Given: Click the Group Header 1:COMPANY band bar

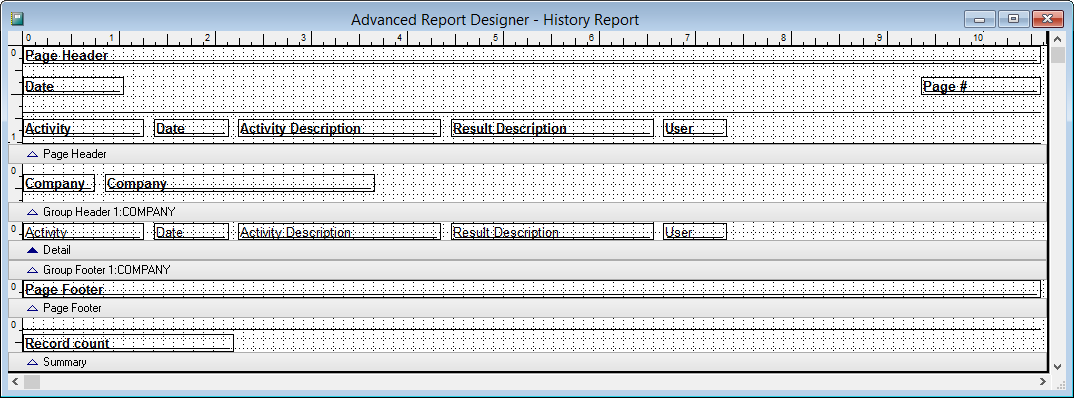Looking at the screenshot, I should 527,212.
